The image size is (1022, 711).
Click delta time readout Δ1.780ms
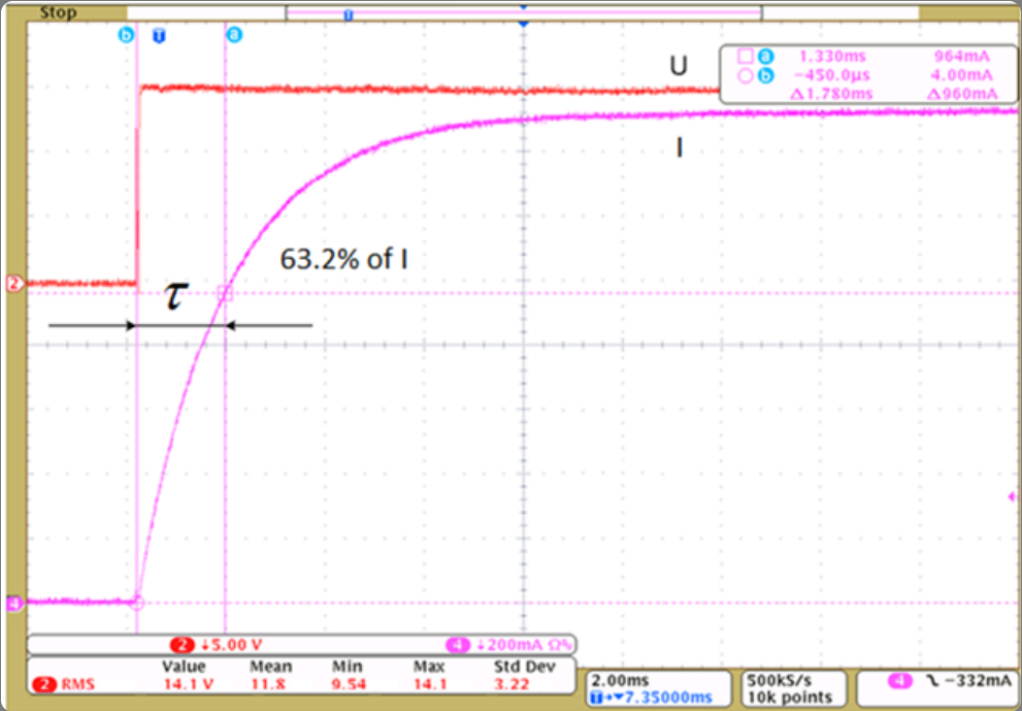coord(831,94)
